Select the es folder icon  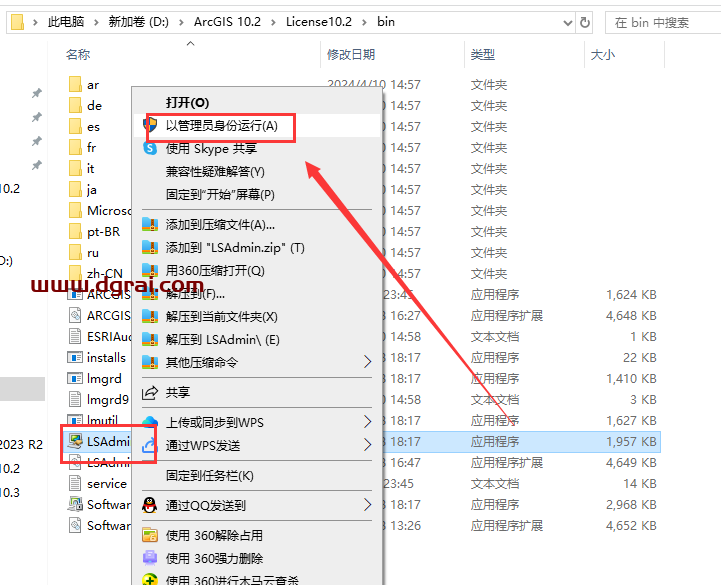point(75,126)
